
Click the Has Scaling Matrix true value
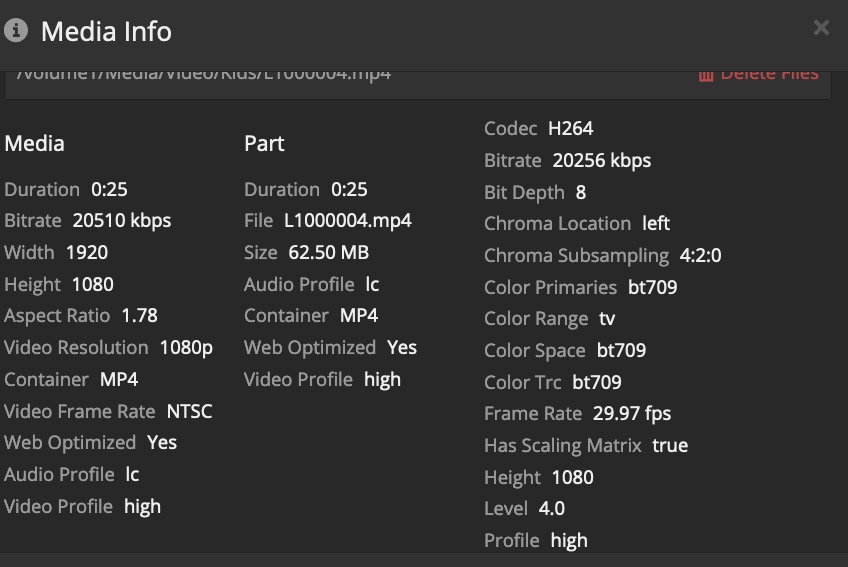point(670,445)
